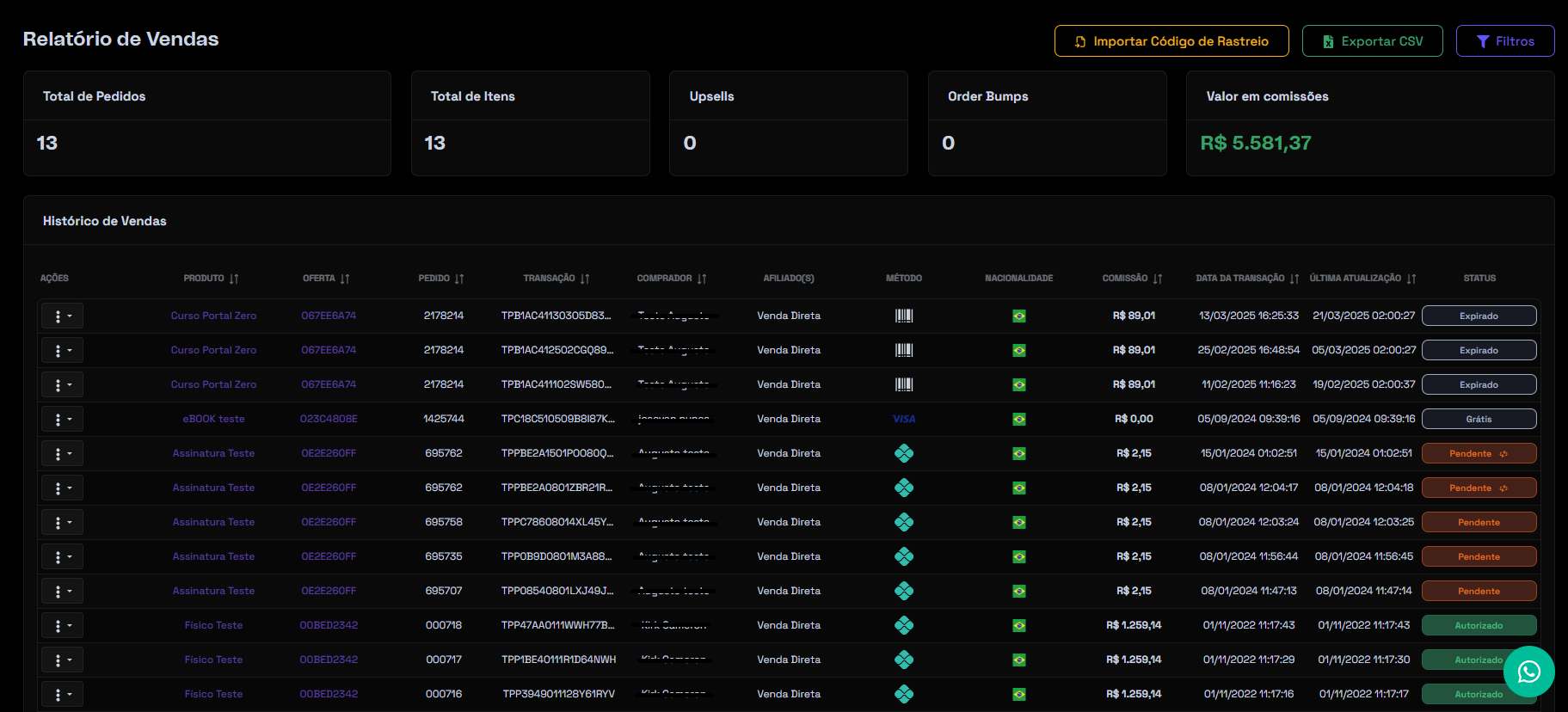Click sort icon beside Oferta header
The height and width of the screenshot is (712, 1568).
coord(345,279)
